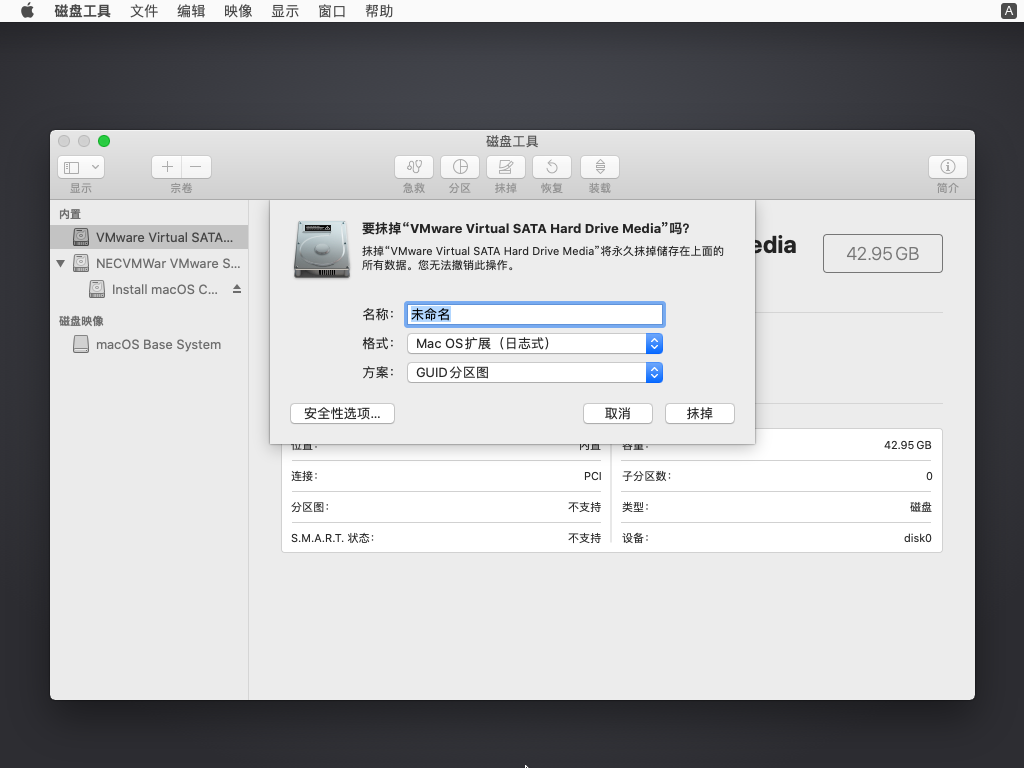Click the hard drive icon in erase dialog

pos(322,249)
